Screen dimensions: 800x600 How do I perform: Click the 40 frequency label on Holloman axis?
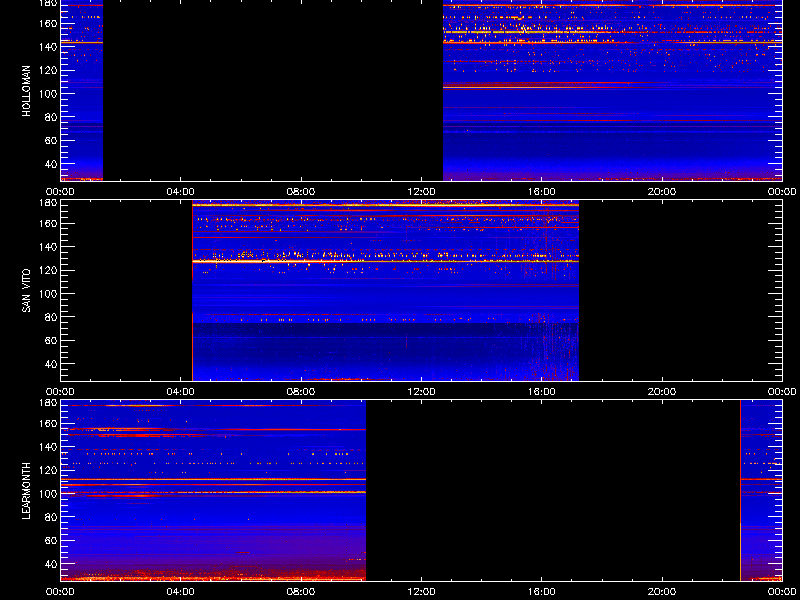click(x=49, y=164)
